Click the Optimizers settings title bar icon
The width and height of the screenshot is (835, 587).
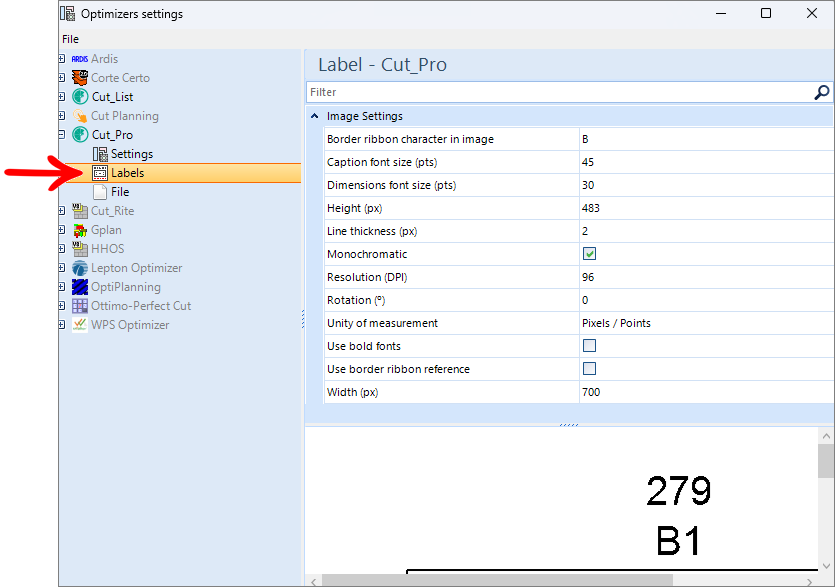(68, 13)
